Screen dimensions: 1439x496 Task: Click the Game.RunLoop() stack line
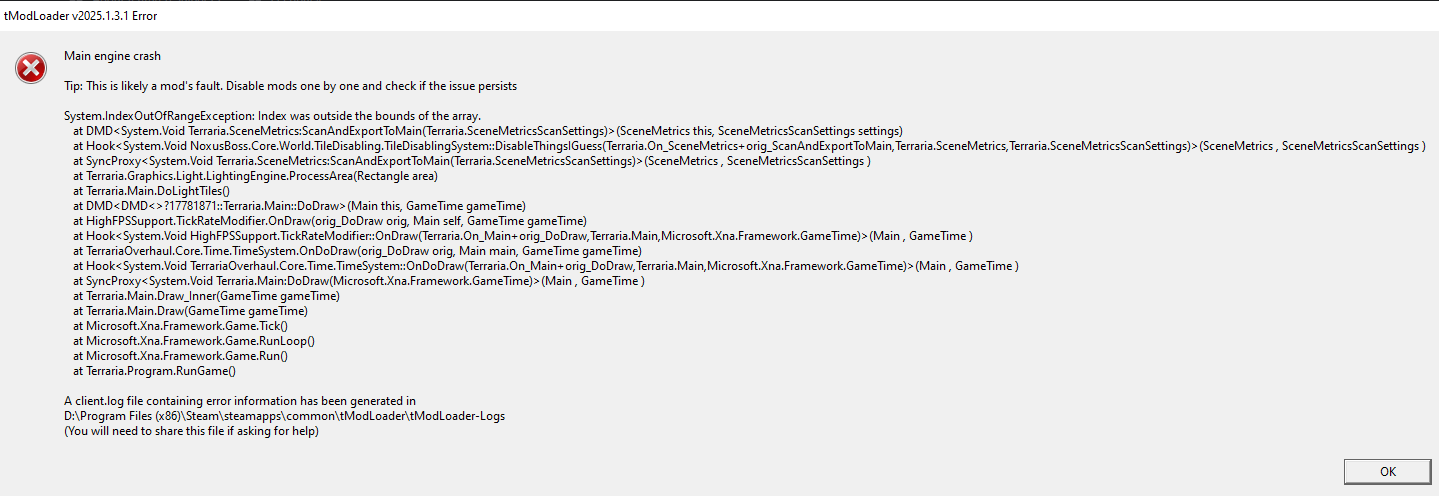coord(194,341)
